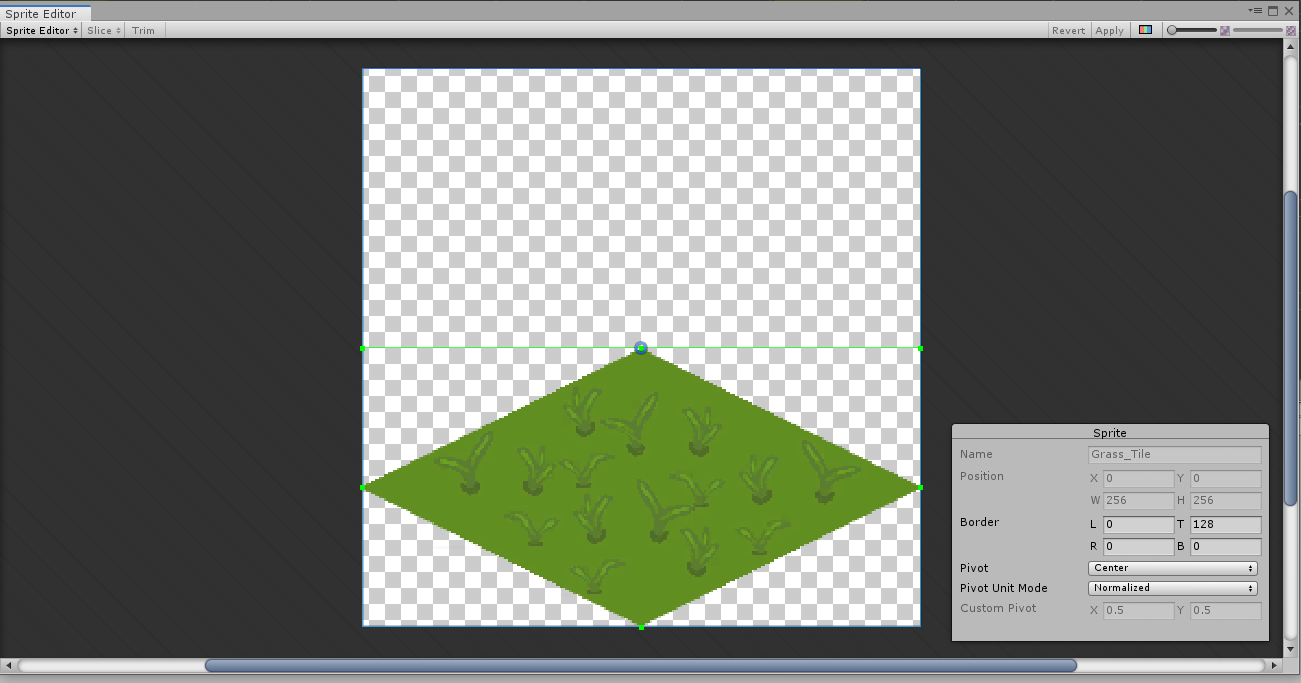This screenshot has width=1301, height=683.
Task: Select the left green border handle
Action: (363, 488)
